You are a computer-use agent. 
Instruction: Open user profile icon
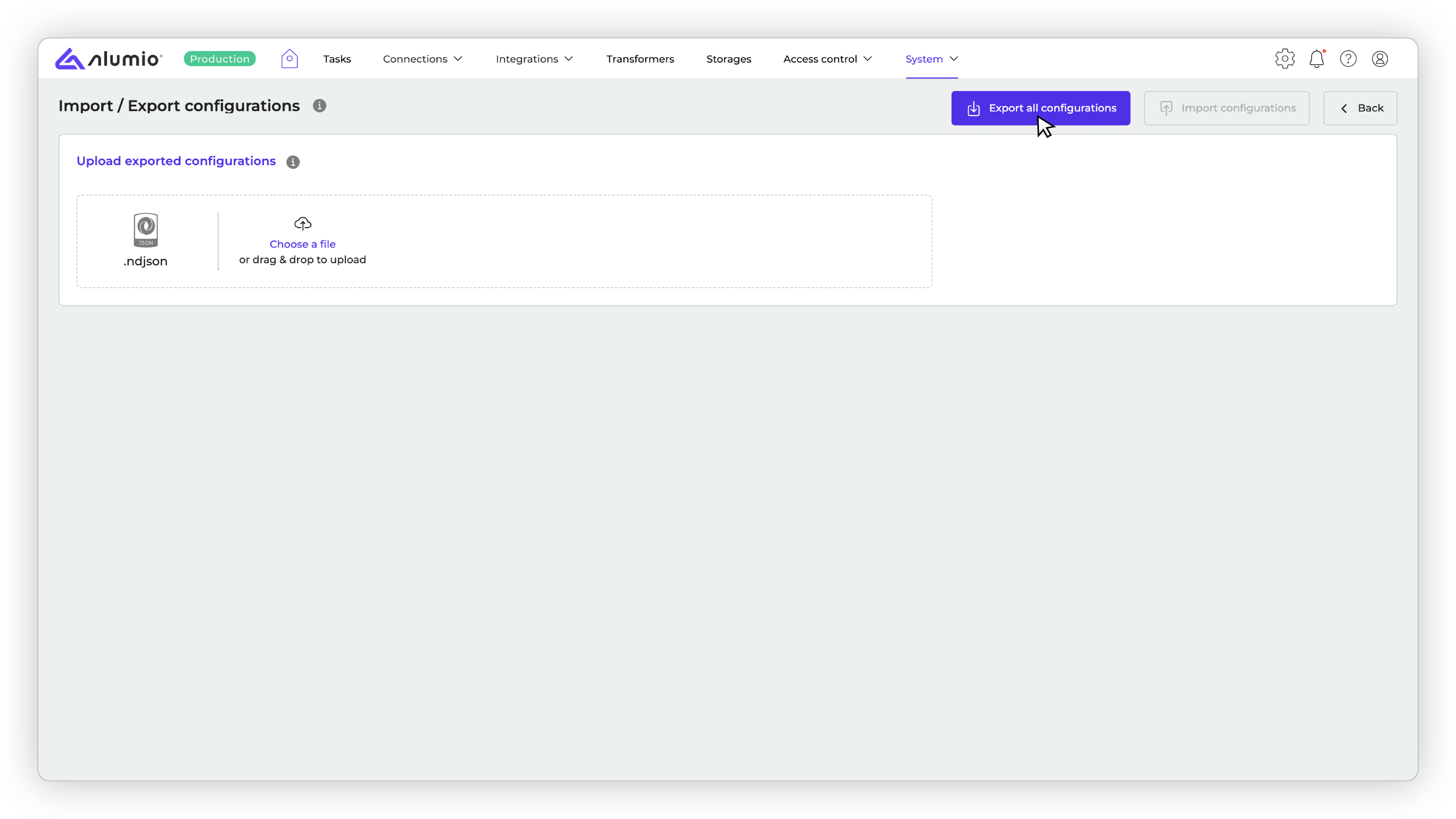[1380, 59]
